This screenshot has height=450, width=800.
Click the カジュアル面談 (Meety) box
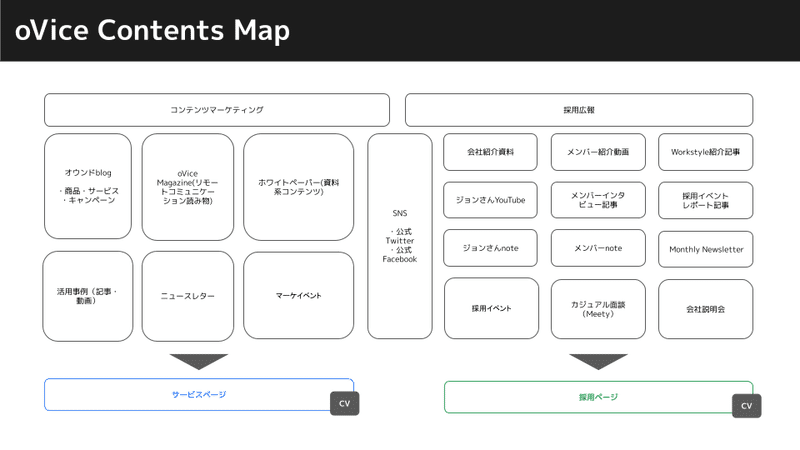point(598,309)
